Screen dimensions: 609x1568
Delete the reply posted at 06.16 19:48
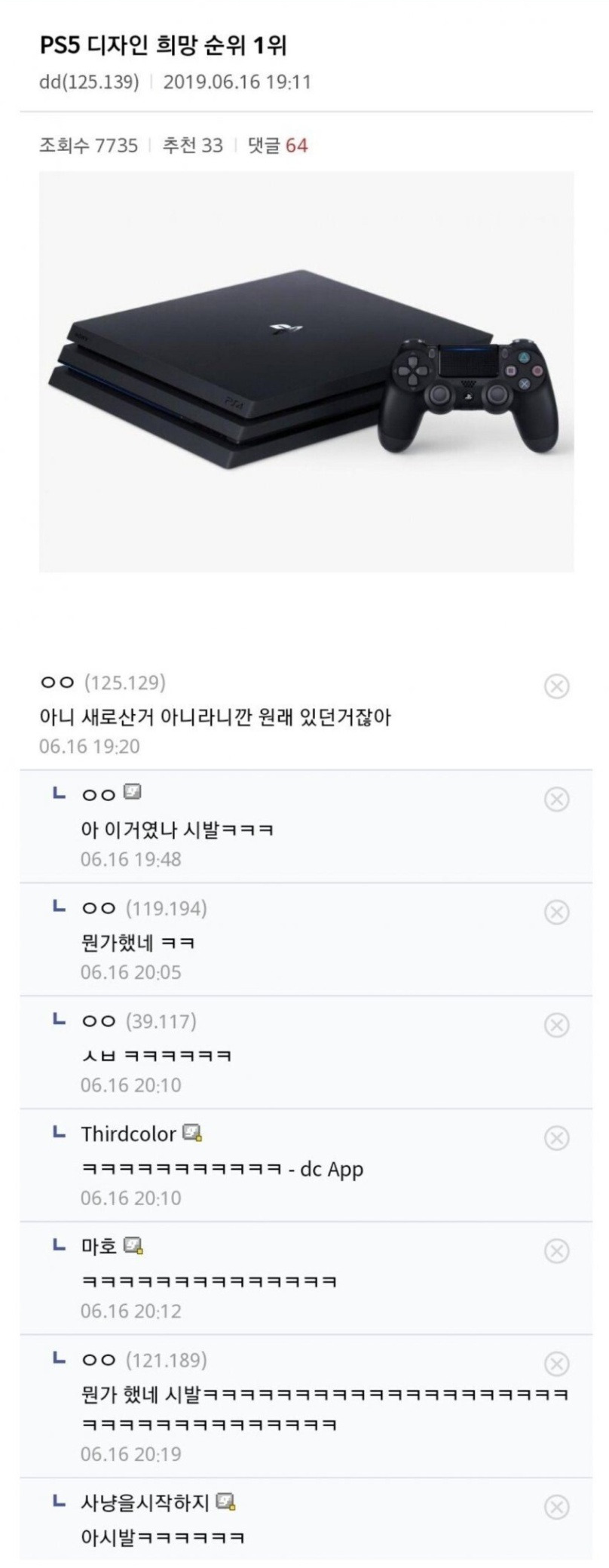click(556, 799)
